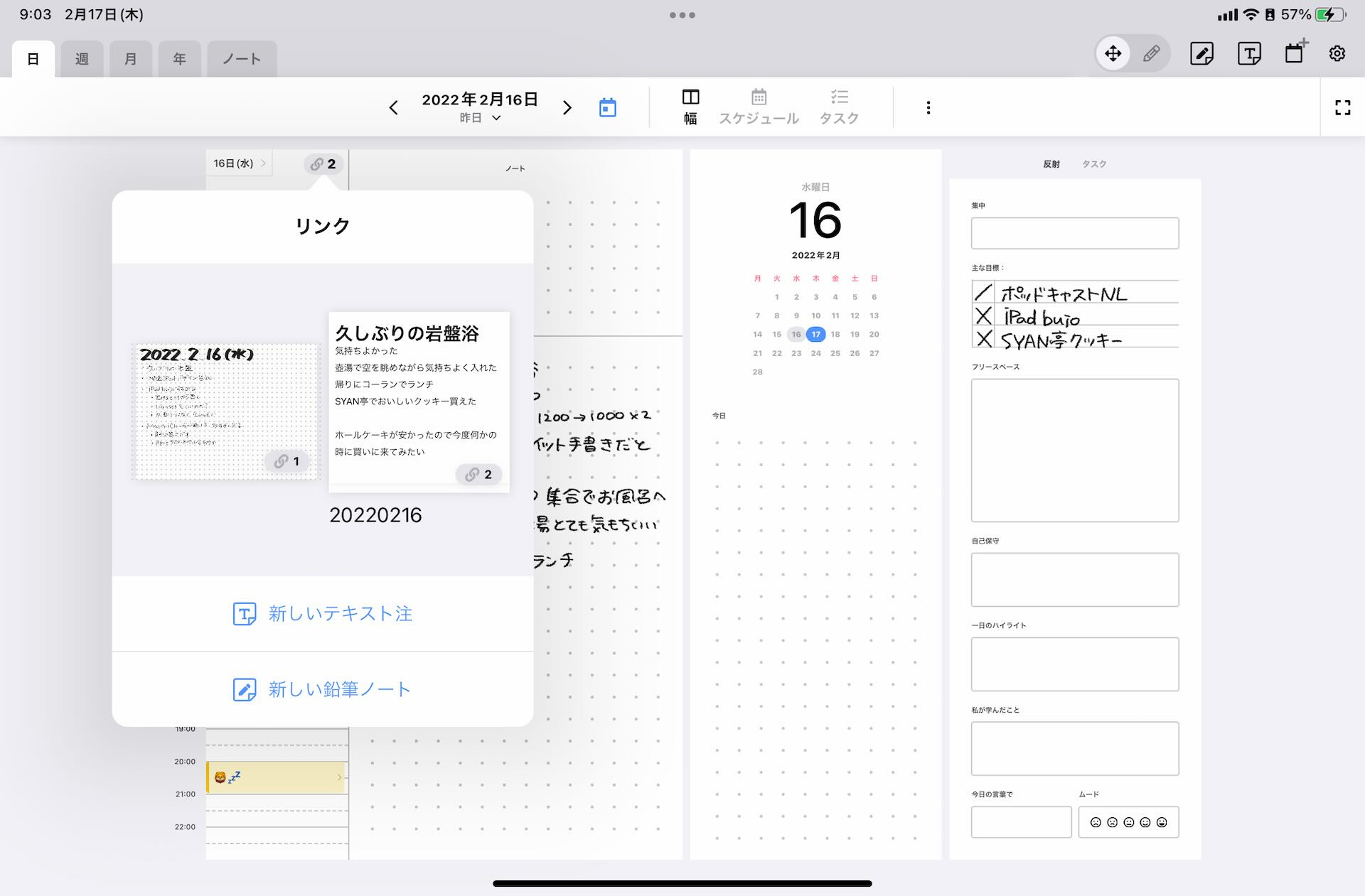Toggle the タスク task view
1365x896 pixels.
(x=839, y=107)
